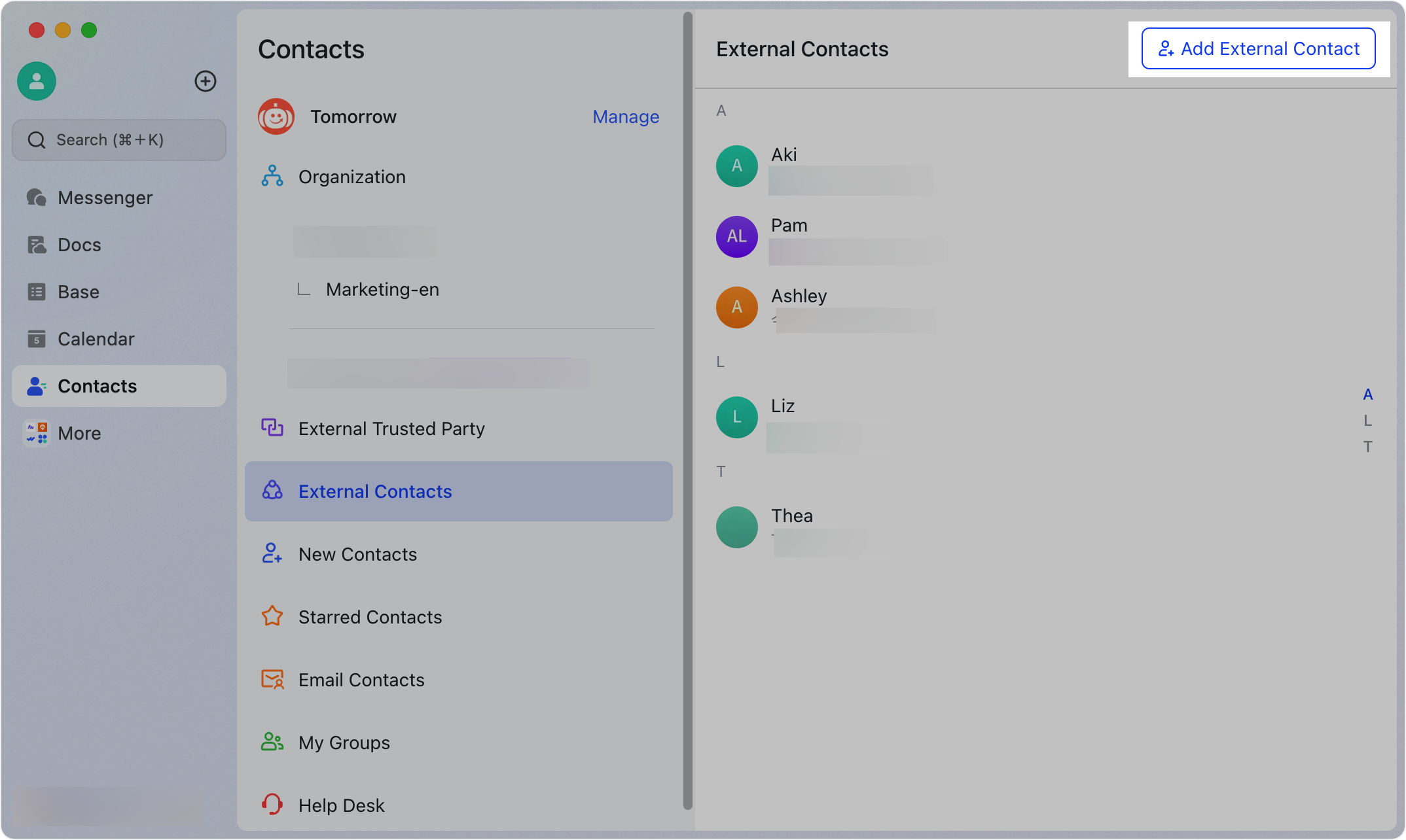Select the Marketing-en group
Screen dimensions: 1406x840
pyautogui.click(x=382, y=289)
